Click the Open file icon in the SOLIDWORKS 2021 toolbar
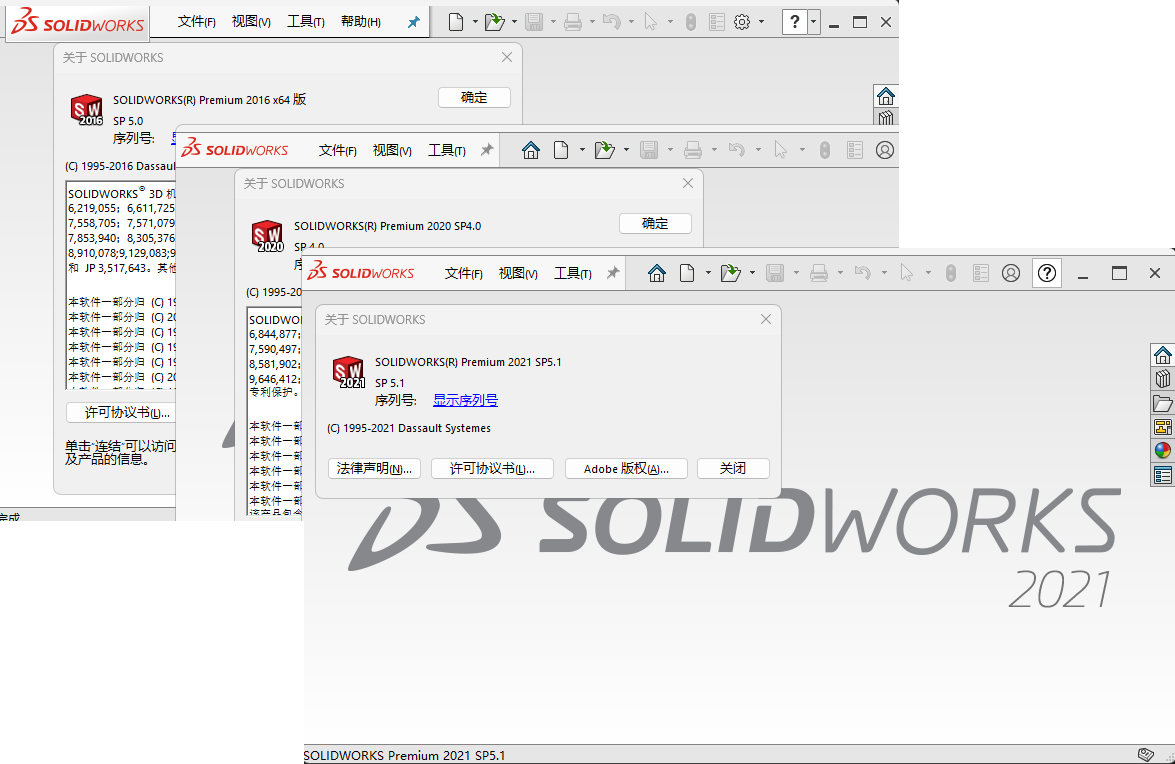This screenshot has height=764, width=1175. click(730, 273)
